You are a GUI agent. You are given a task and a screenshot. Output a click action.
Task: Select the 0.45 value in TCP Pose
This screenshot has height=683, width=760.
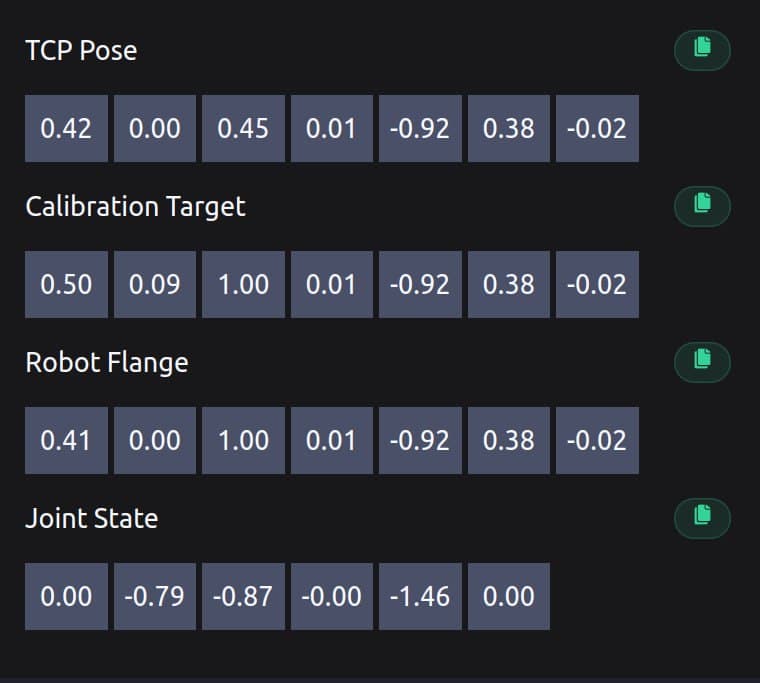(243, 128)
